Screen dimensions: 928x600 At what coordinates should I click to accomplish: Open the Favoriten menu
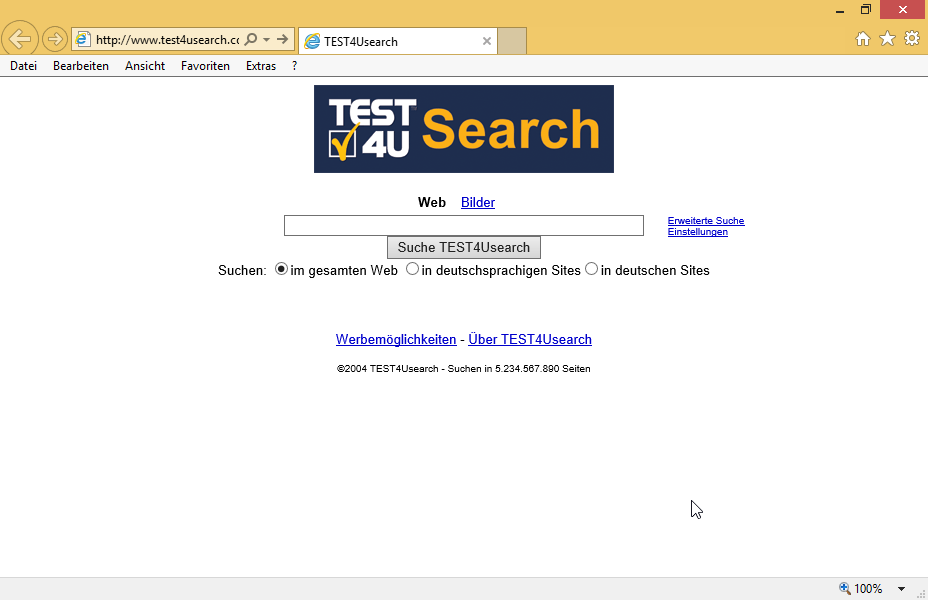205,66
